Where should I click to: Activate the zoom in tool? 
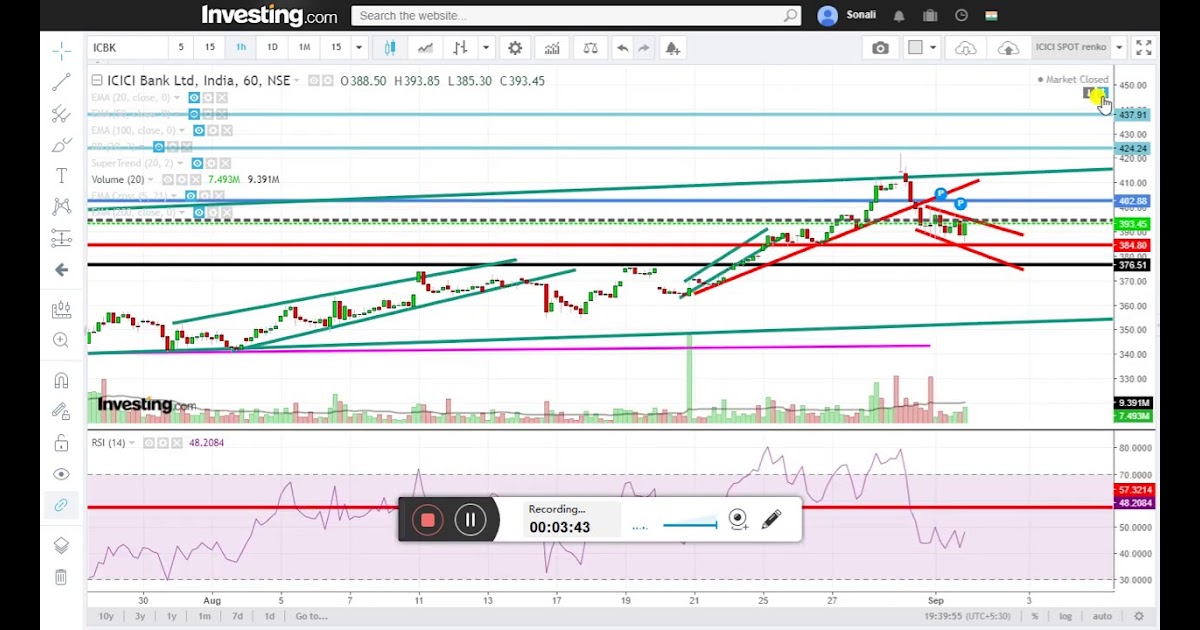tap(61, 340)
